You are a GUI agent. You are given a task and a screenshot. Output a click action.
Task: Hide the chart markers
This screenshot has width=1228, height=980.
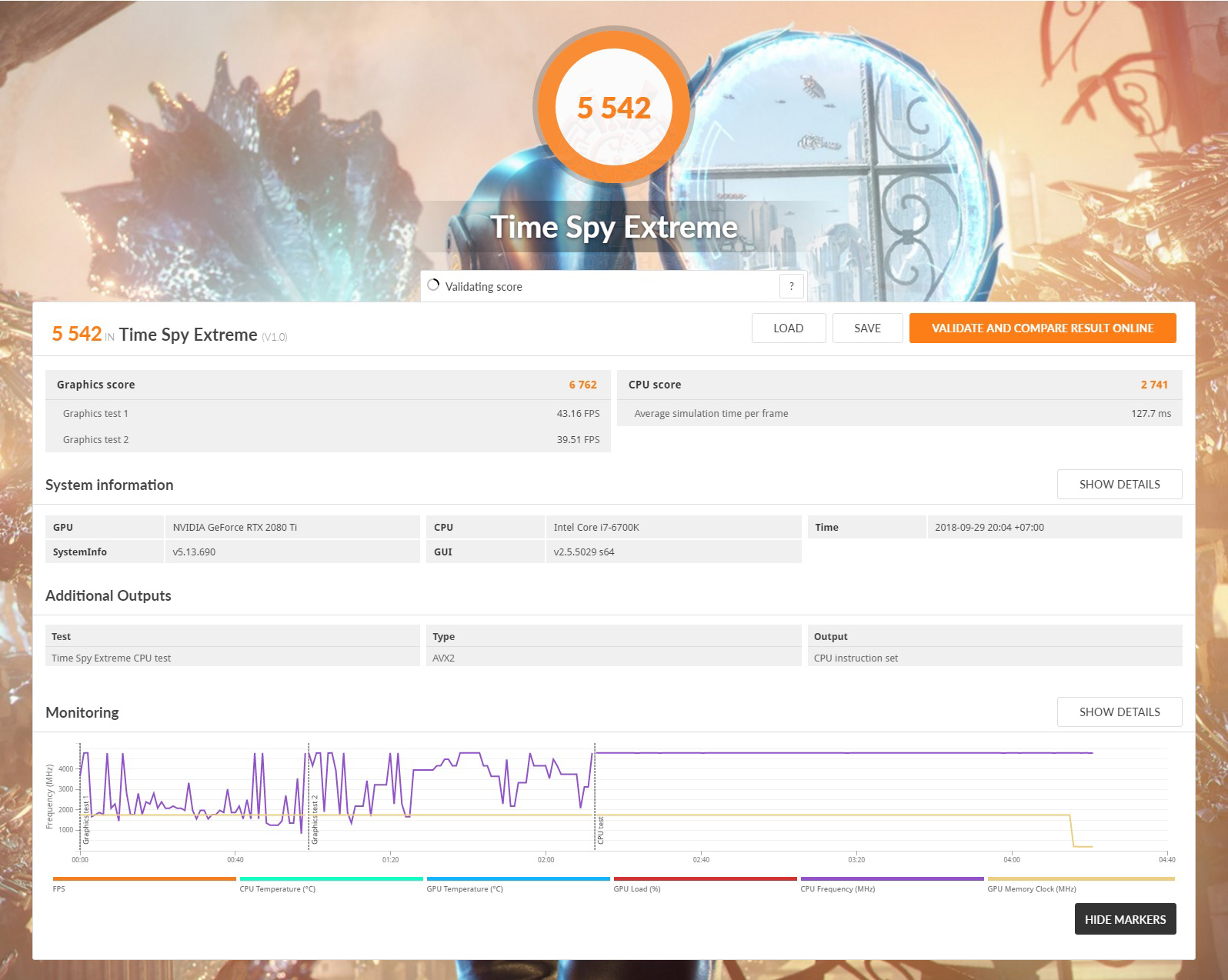(1125, 919)
